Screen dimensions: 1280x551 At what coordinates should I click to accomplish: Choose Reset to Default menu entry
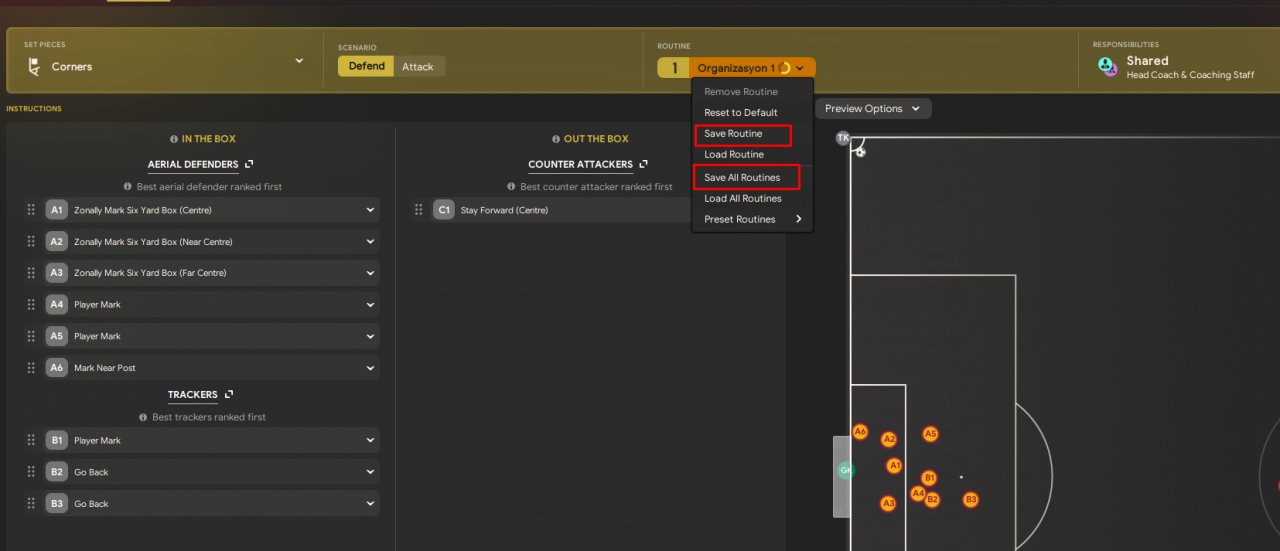tap(740, 113)
